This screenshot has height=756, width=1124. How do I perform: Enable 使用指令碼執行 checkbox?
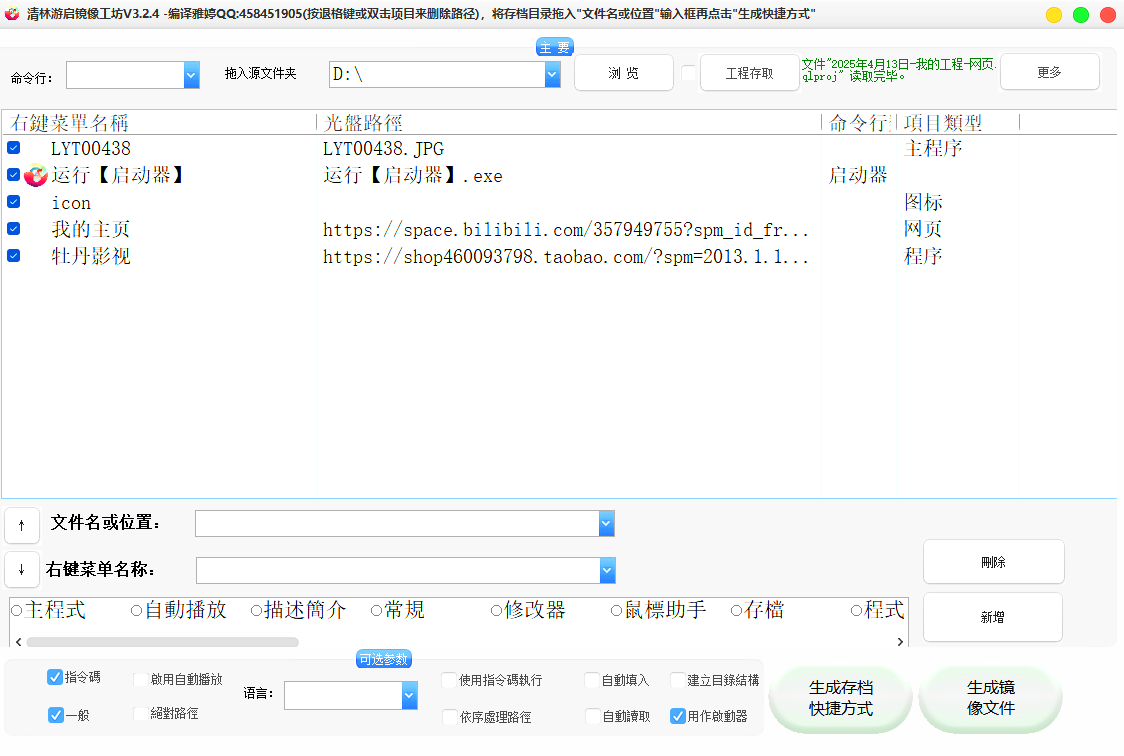[x=449, y=680]
